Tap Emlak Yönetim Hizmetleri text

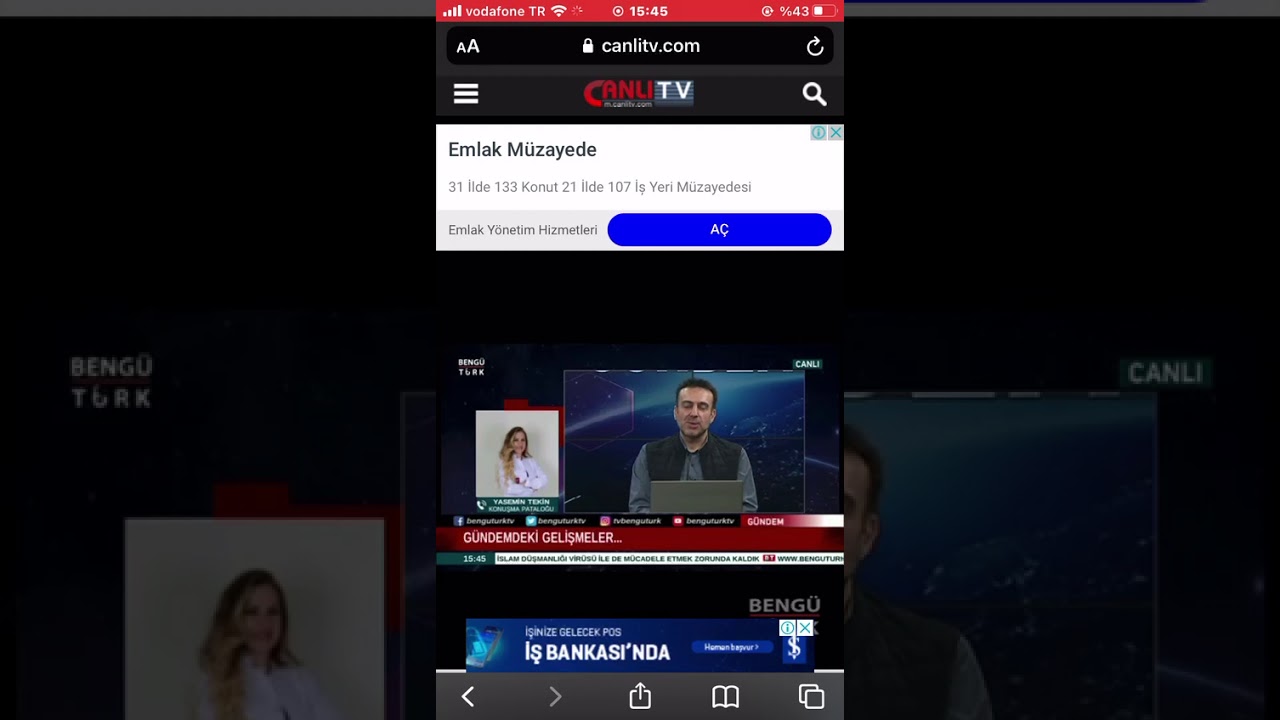522,230
